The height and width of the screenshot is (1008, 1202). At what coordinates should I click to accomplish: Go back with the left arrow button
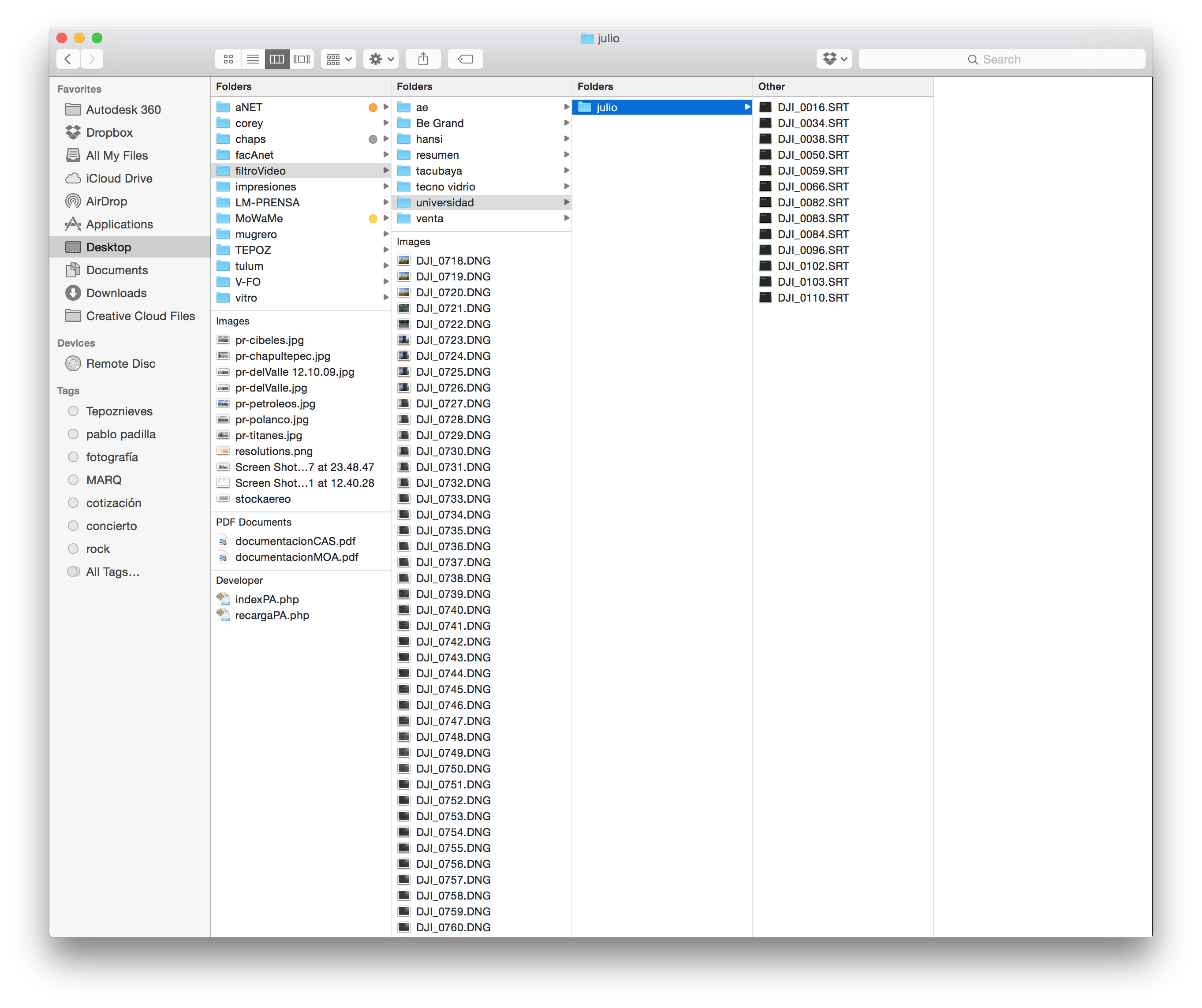(68, 59)
